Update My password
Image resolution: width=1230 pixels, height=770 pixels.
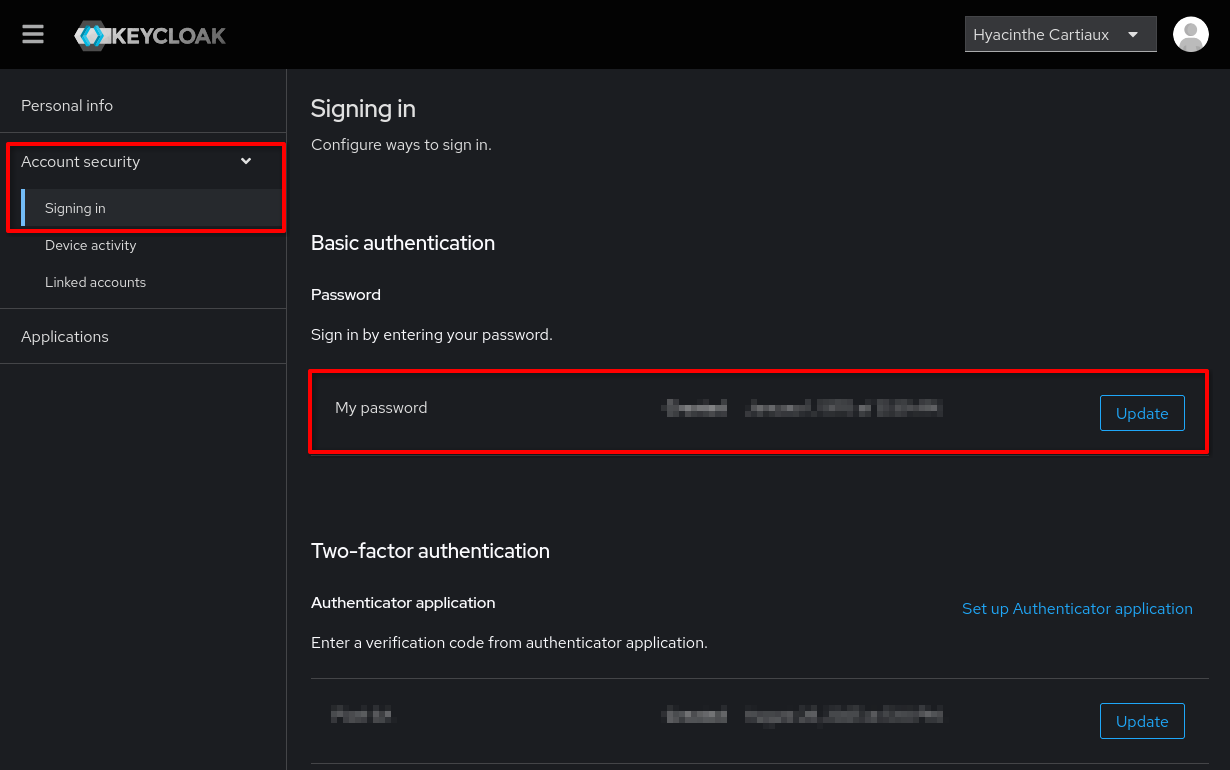coord(1142,413)
